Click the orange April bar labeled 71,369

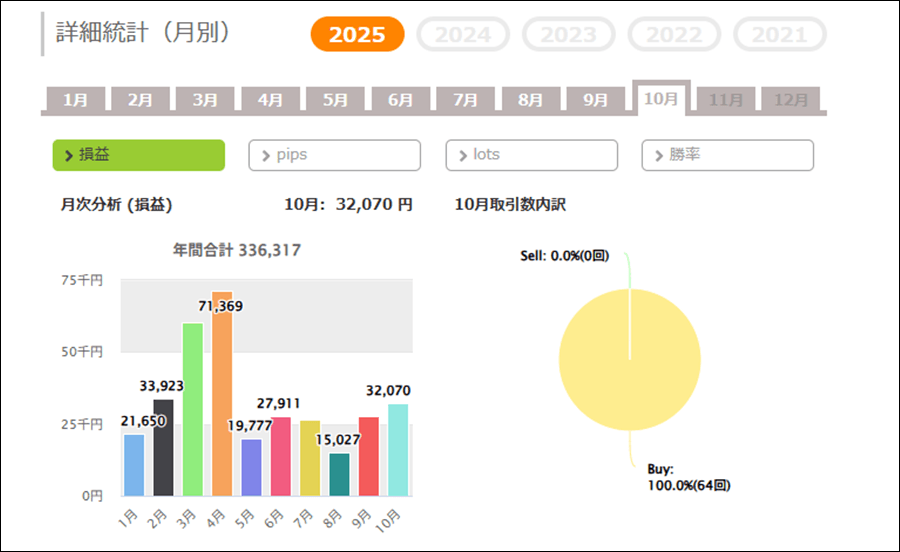[222, 400]
